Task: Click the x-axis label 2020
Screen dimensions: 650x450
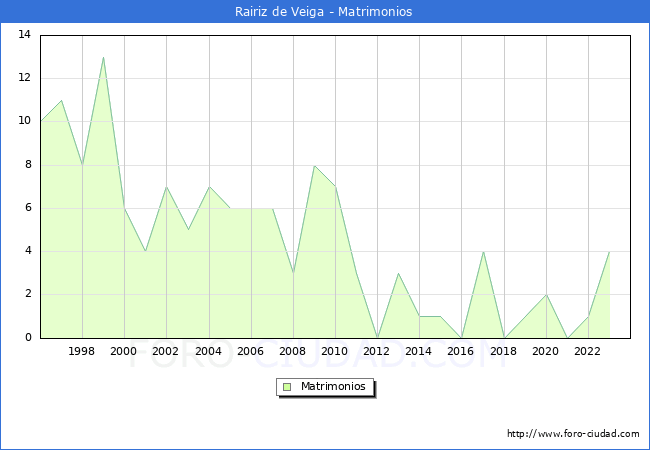Action: (546, 351)
